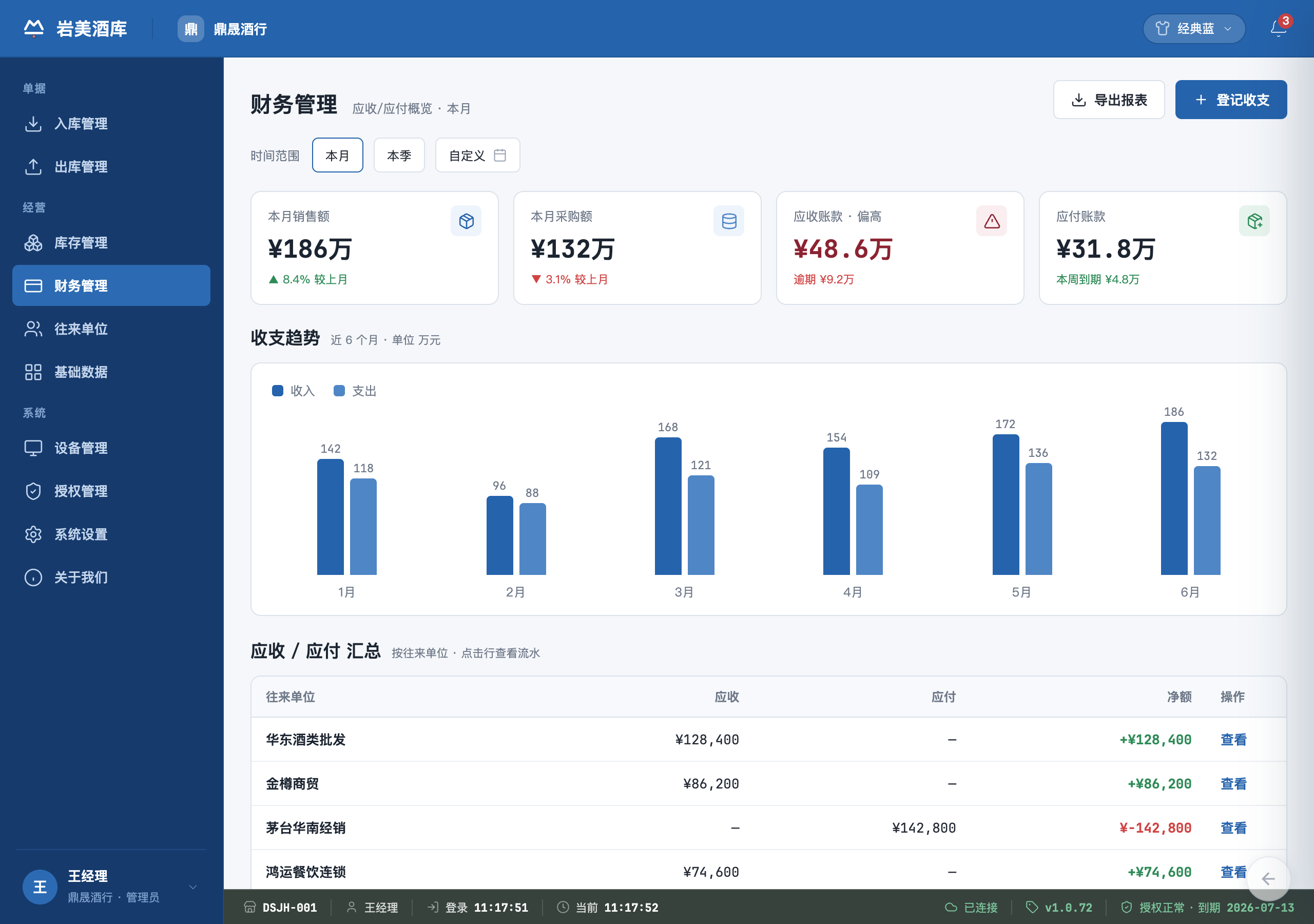Screen dimensions: 1314x924
Task: Click 查看 for 华东酒类批发
Action: (x=1233, y=740)
